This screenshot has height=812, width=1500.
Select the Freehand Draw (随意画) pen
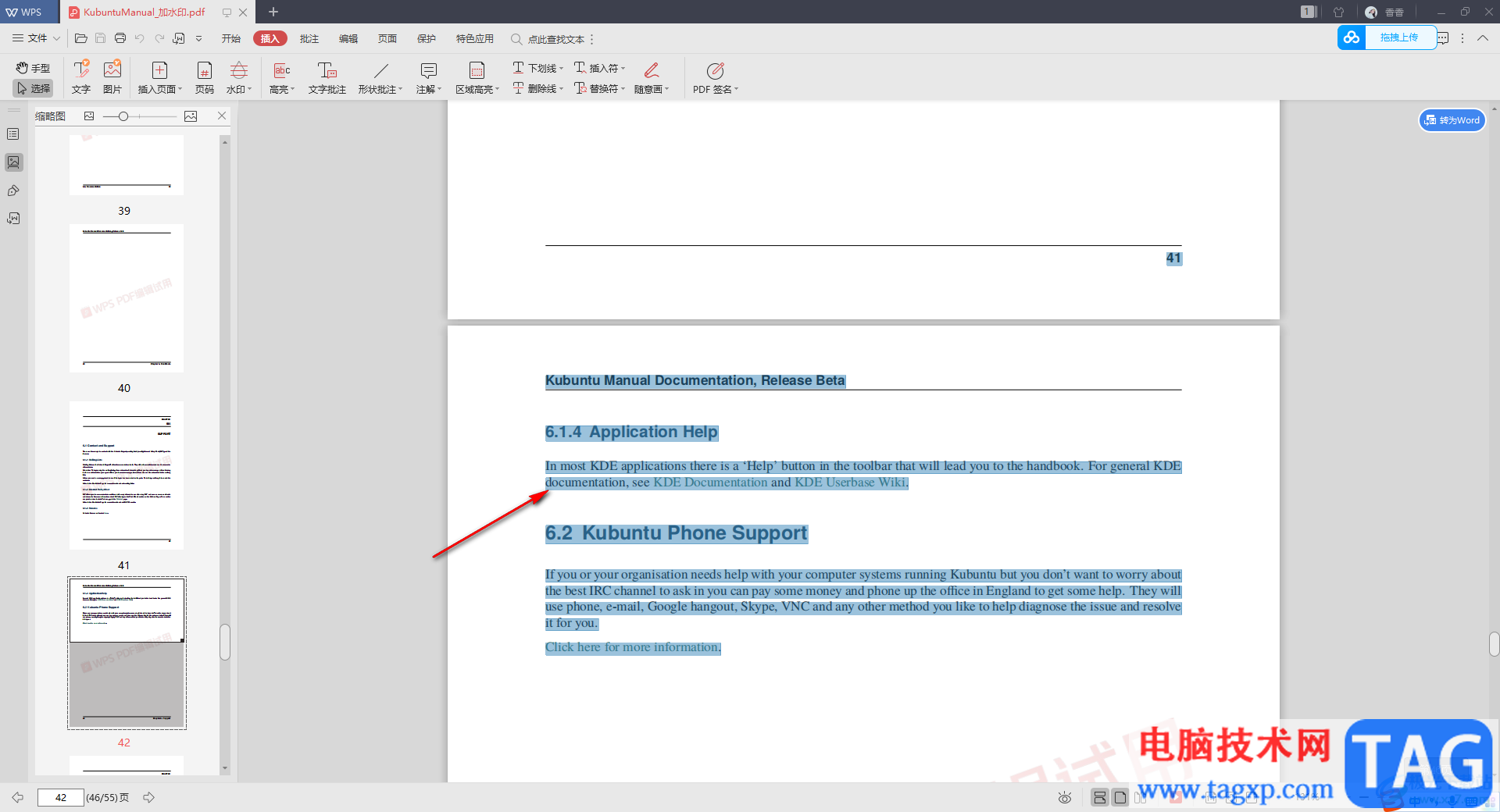pyautogui.click(x=652, y=70)
